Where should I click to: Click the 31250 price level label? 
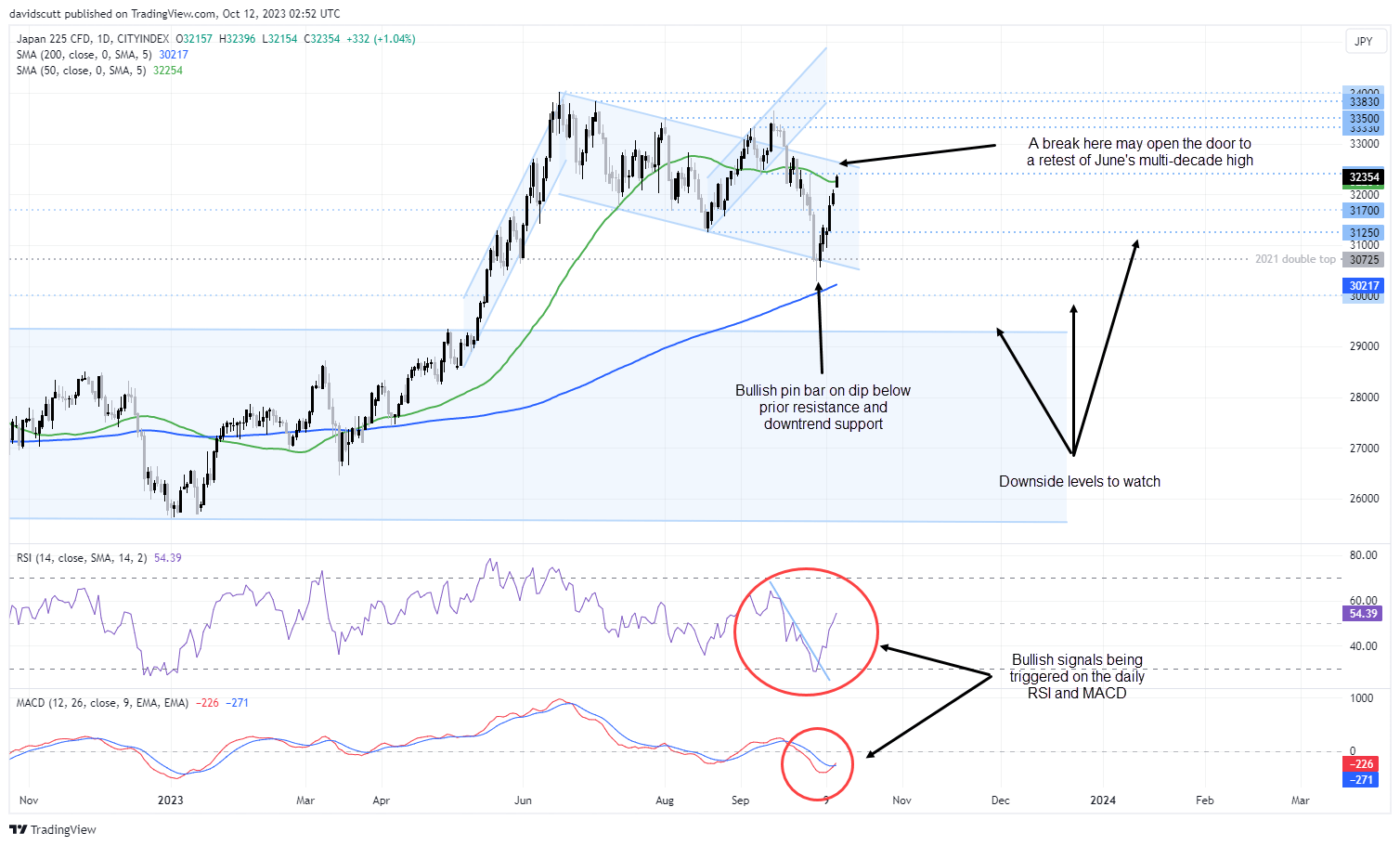coord(1364,233)
